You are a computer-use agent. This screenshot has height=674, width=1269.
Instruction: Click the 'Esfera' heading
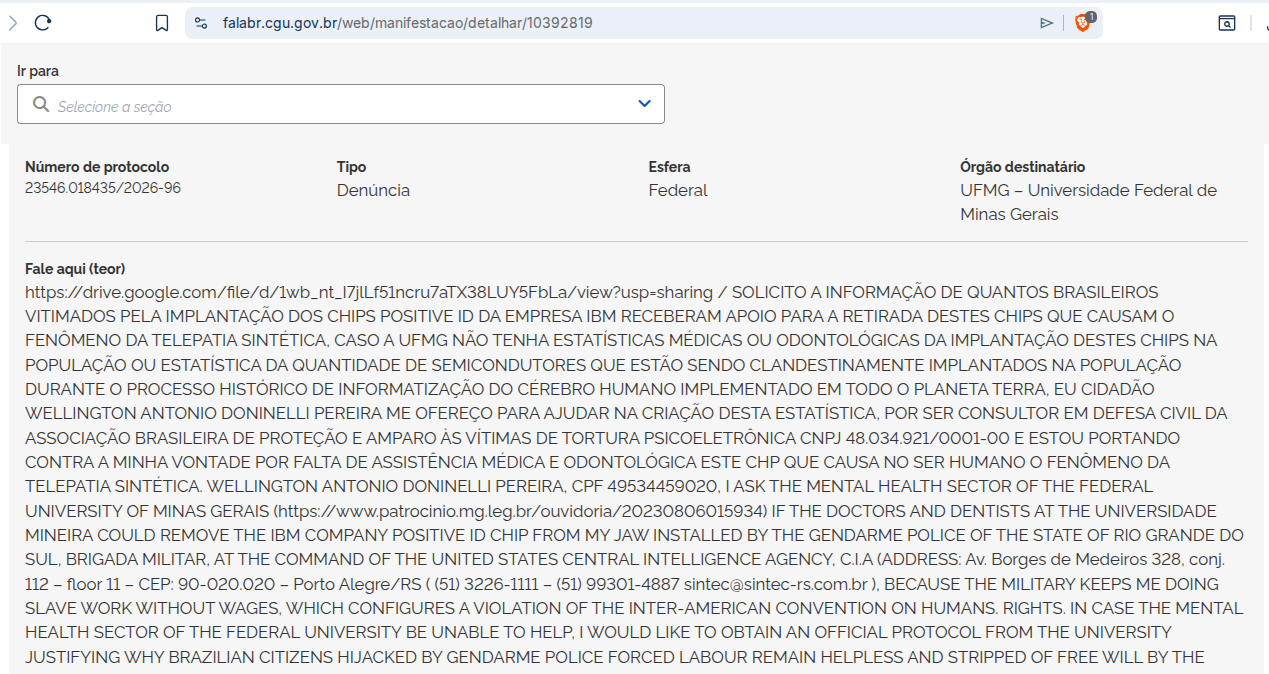669,167
